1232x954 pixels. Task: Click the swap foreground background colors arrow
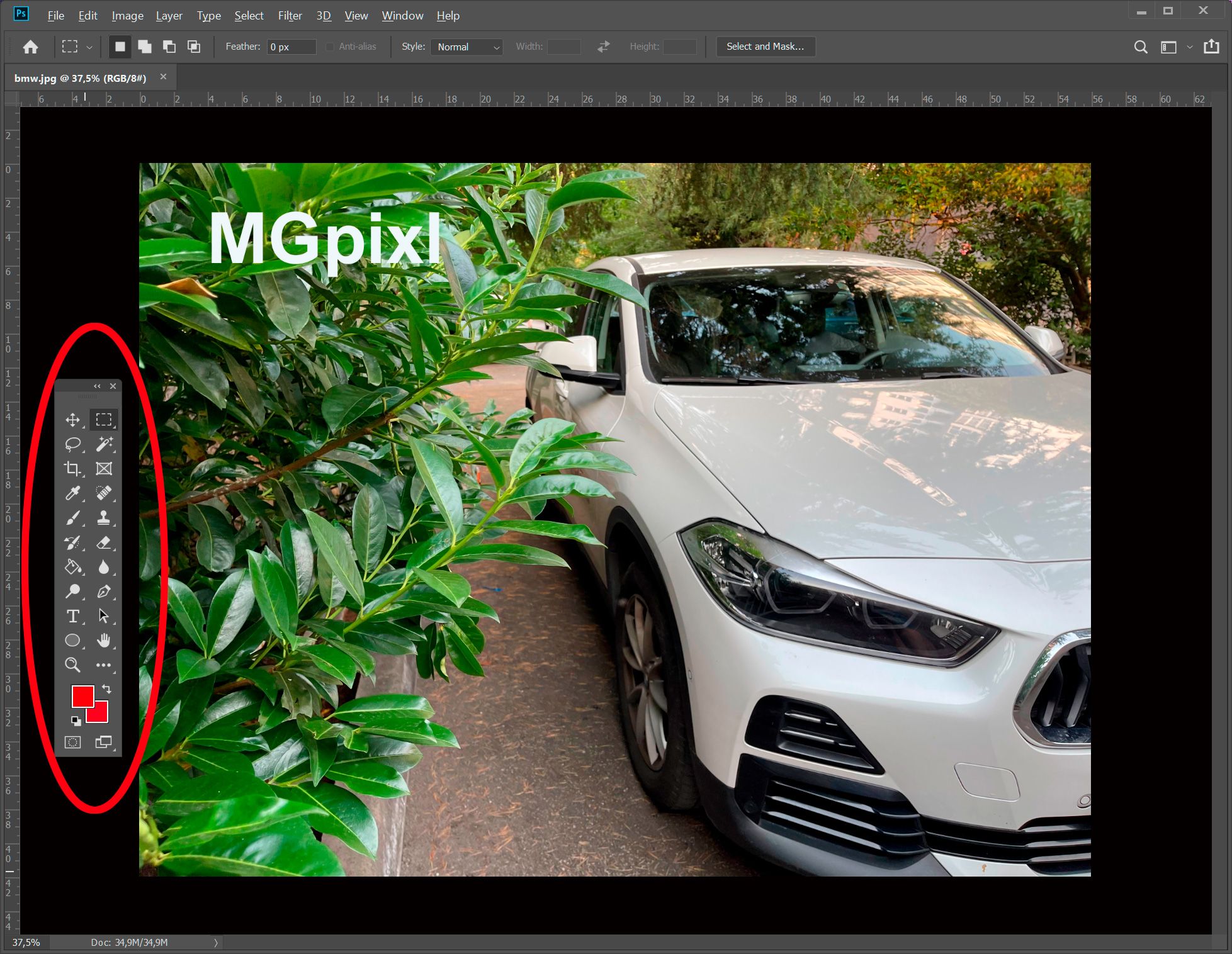(109, 689)
